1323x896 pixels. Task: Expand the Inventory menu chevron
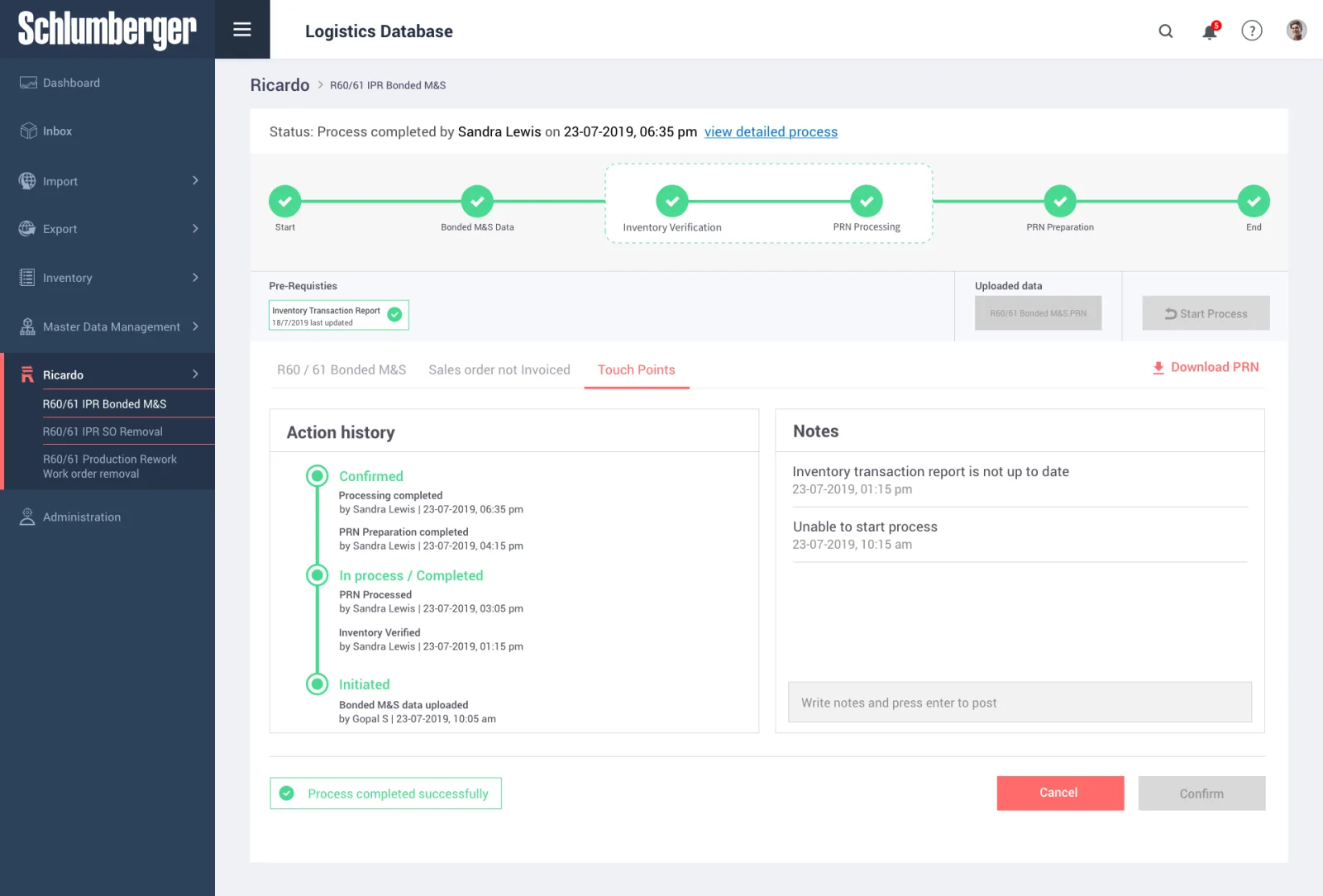pos(195,277)
